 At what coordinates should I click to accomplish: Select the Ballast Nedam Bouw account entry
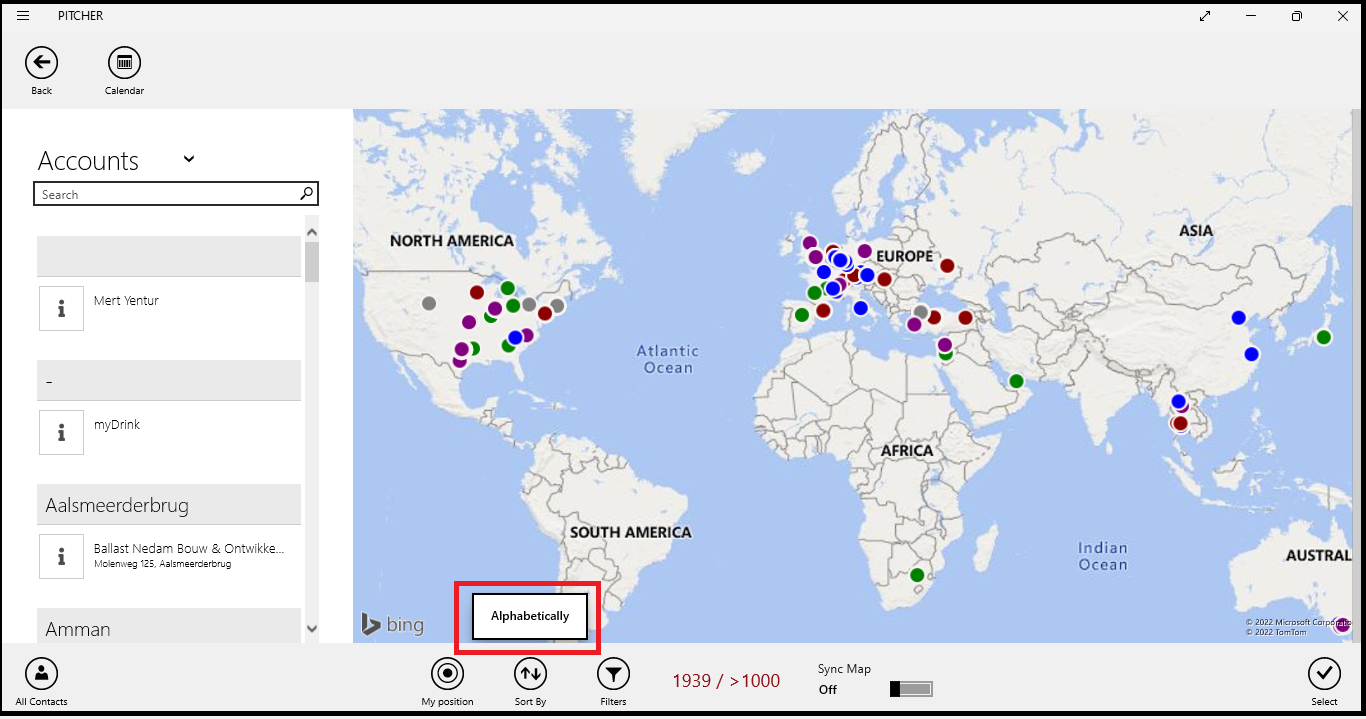[x=188, y=555]
